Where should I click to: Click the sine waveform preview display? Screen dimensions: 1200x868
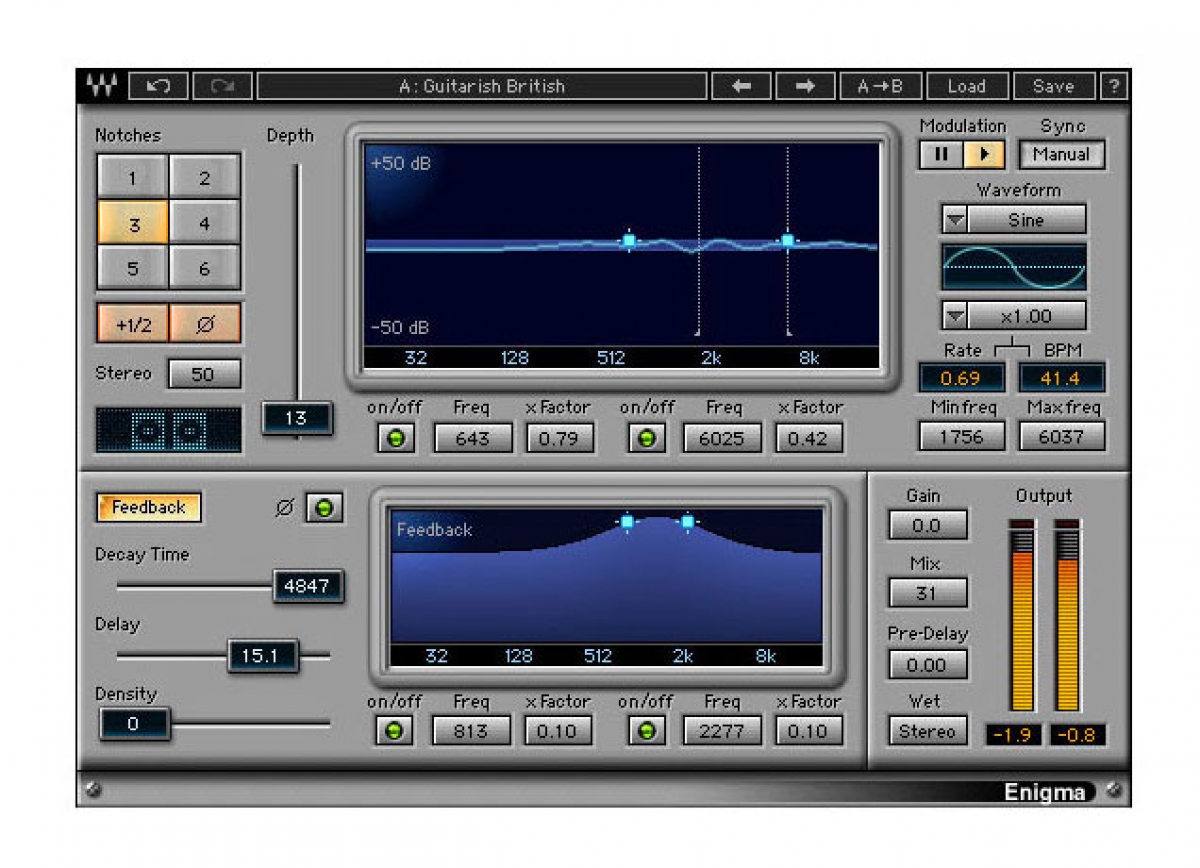coord(1014,267)
